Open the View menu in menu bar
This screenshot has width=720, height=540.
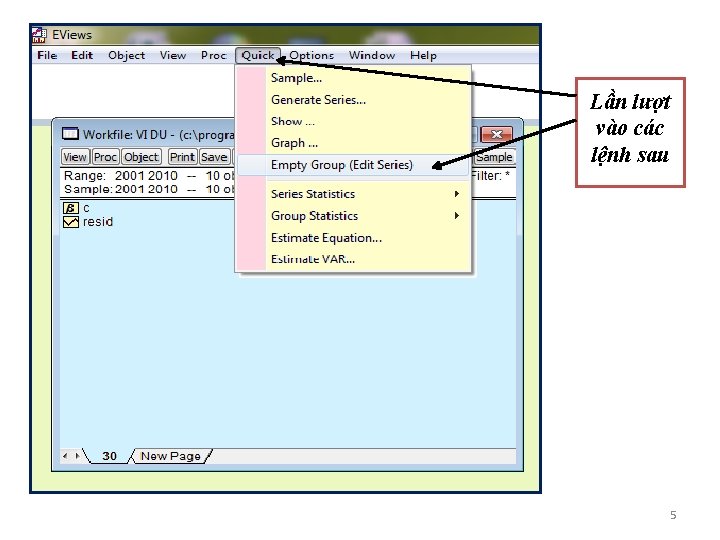click(173, 56)
